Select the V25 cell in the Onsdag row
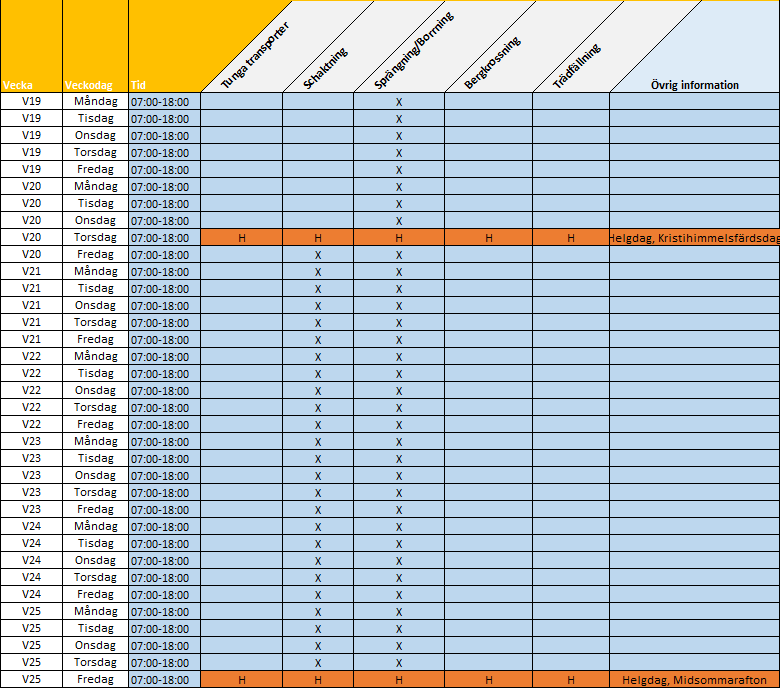Image resolution: width=780 pixels, height=688 pixels. (x=31, y=645)
